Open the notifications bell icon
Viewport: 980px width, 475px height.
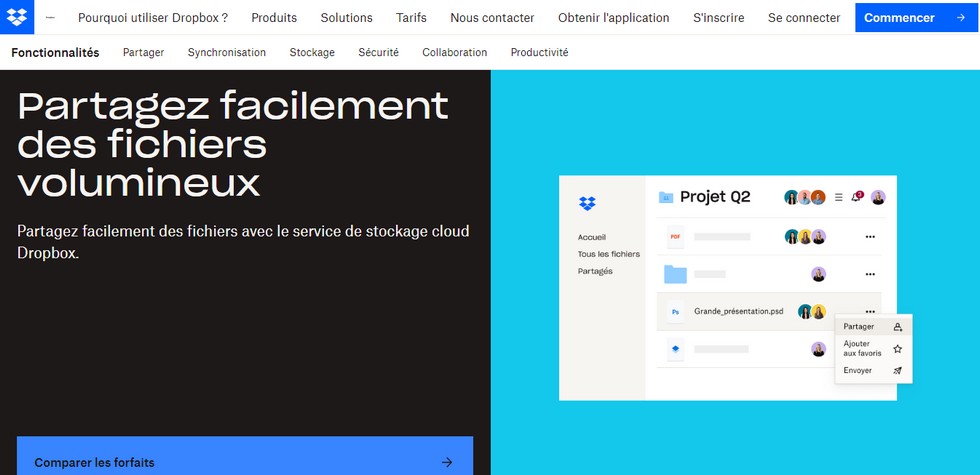pyautogui.click(x=856, y=197)
